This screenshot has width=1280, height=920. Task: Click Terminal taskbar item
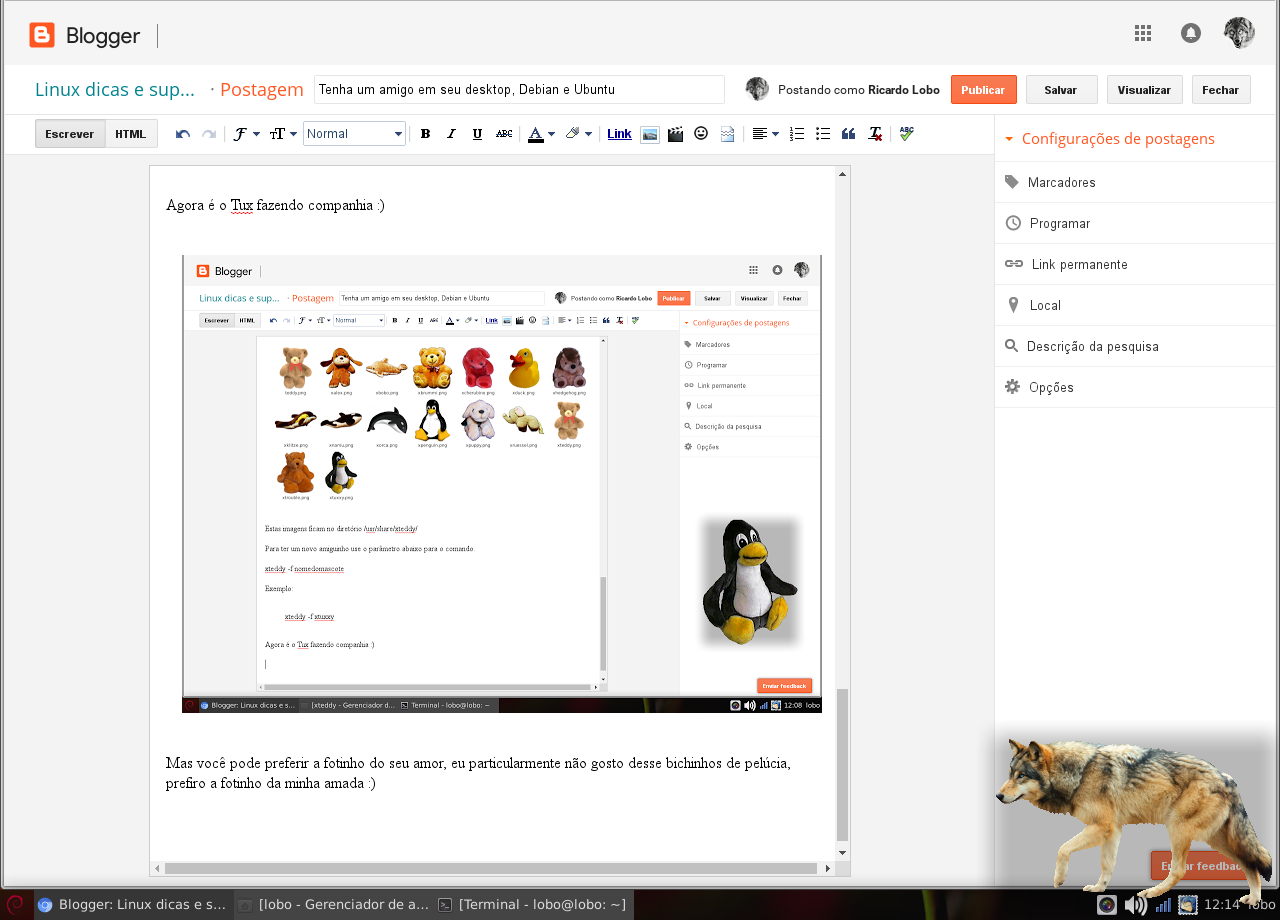pyautogui.click(x=533, y=904)
